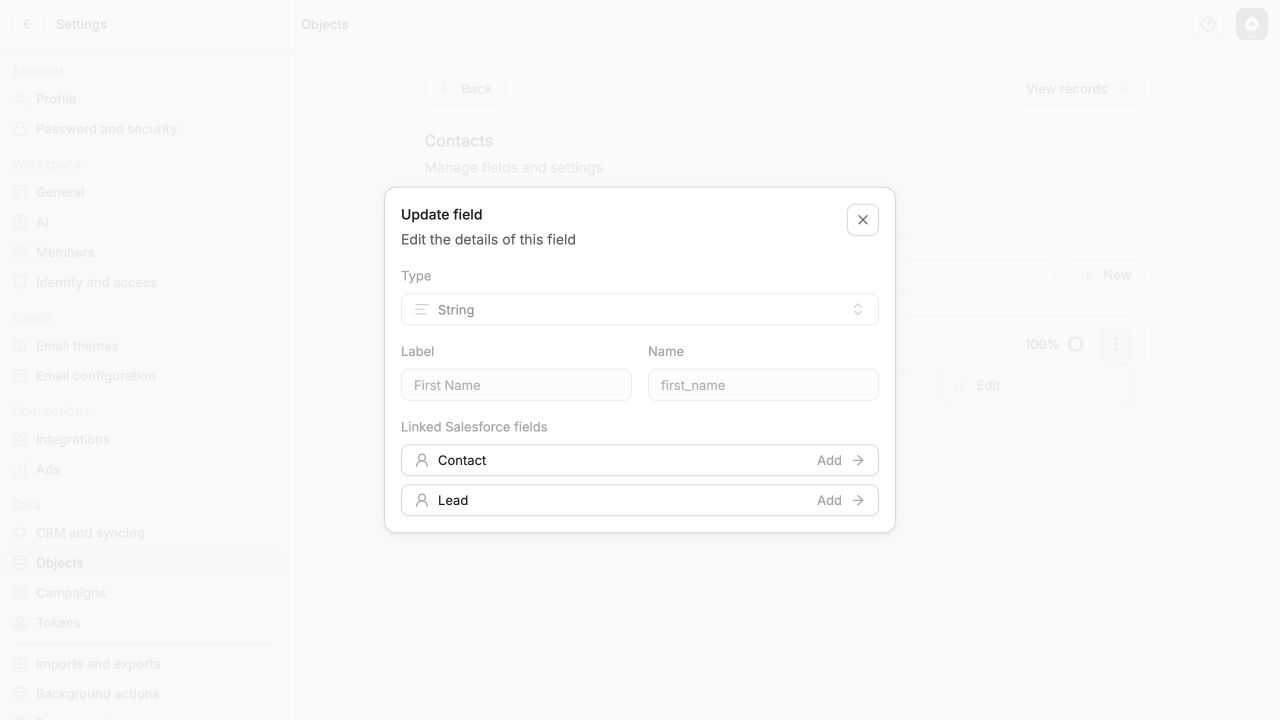Click the person icon in Lead row
Screen dimensions: 1280x720
click(x=422, y=500)
